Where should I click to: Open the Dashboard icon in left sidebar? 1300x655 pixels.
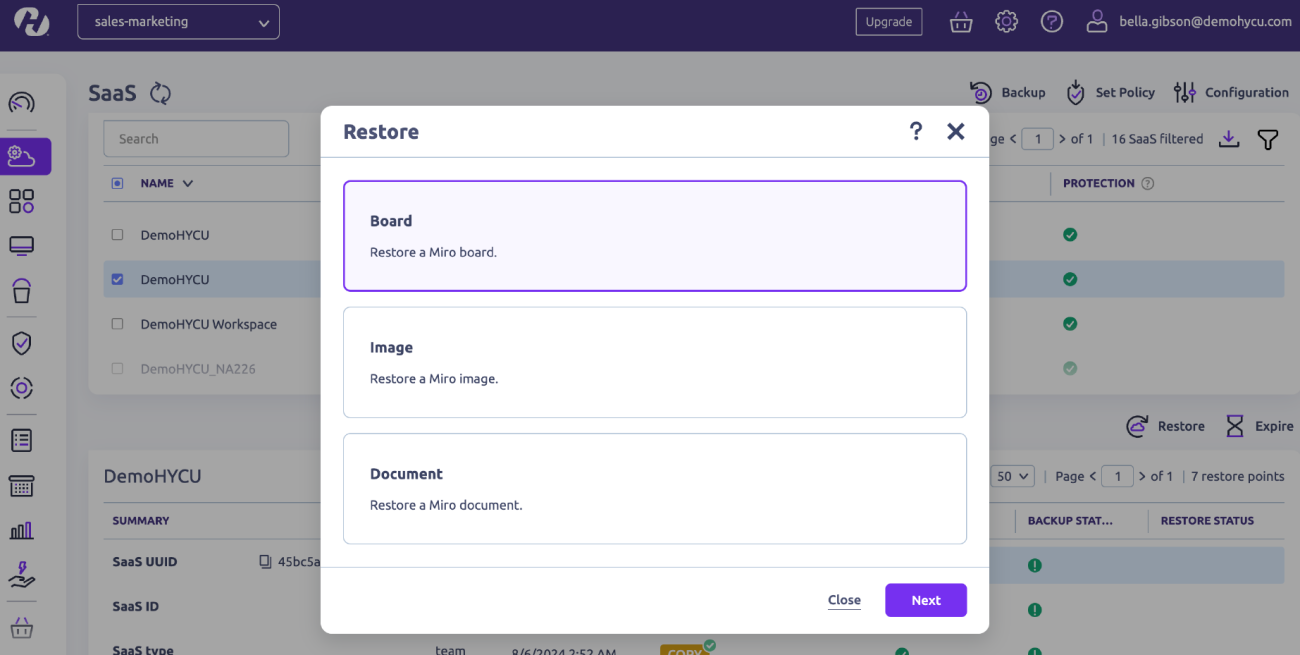click(21, 103)
